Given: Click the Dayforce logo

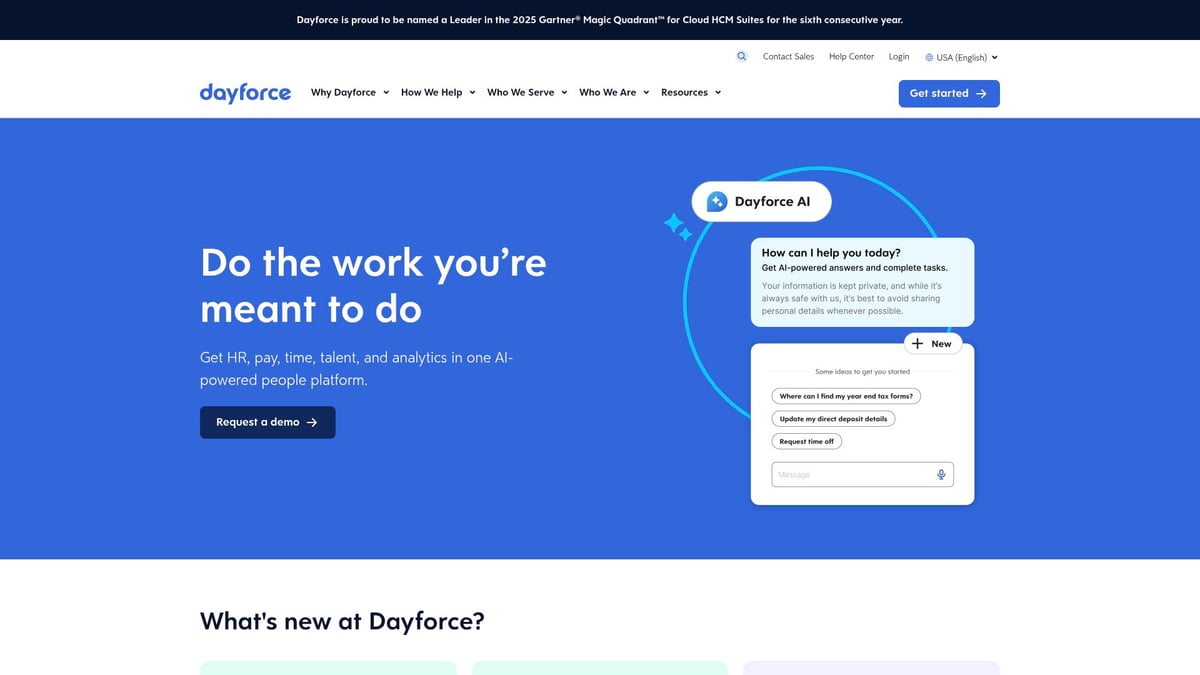Looking at the screenshot, I should pyautogui.click(x=245, y=93).
